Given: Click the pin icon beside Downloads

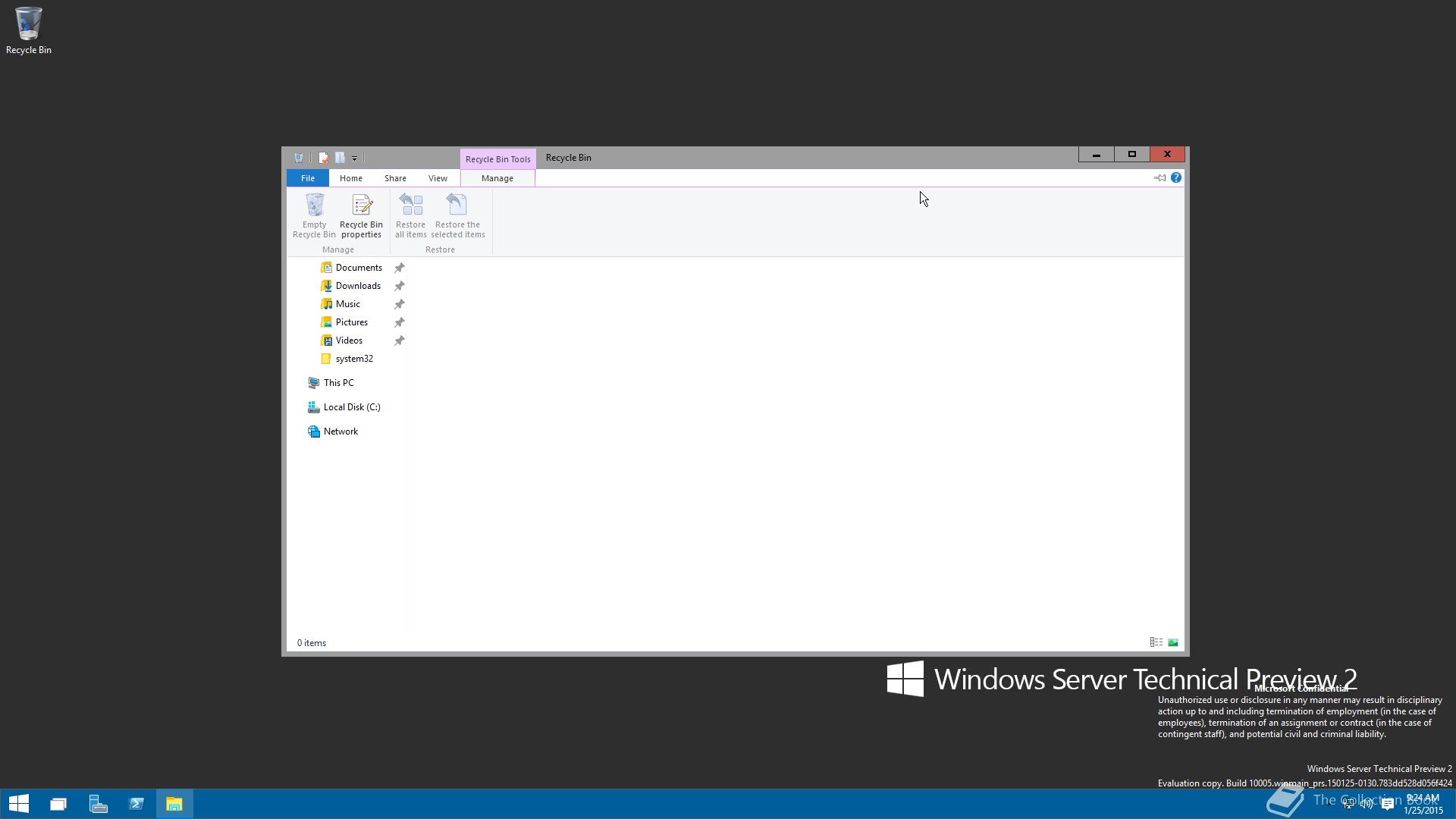Looking at the screenshot, I should (x=400, y=286).
